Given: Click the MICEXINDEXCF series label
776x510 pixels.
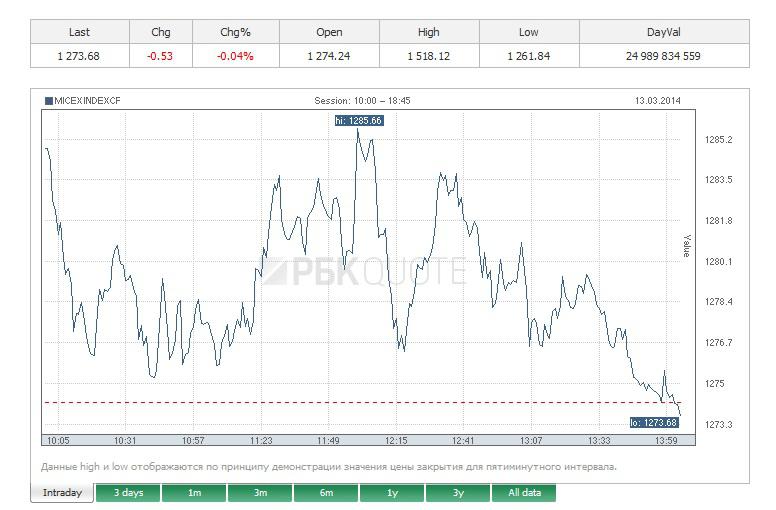Looking at the screenshot, I should [x=87, y=101].
